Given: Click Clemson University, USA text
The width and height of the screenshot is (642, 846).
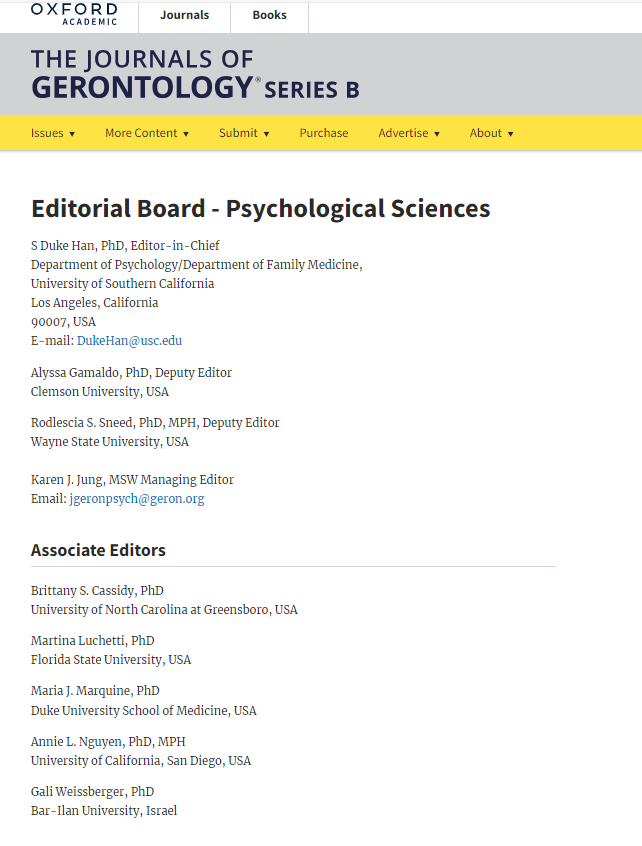Looking at the screenshot, I should (x=100, y=392).
